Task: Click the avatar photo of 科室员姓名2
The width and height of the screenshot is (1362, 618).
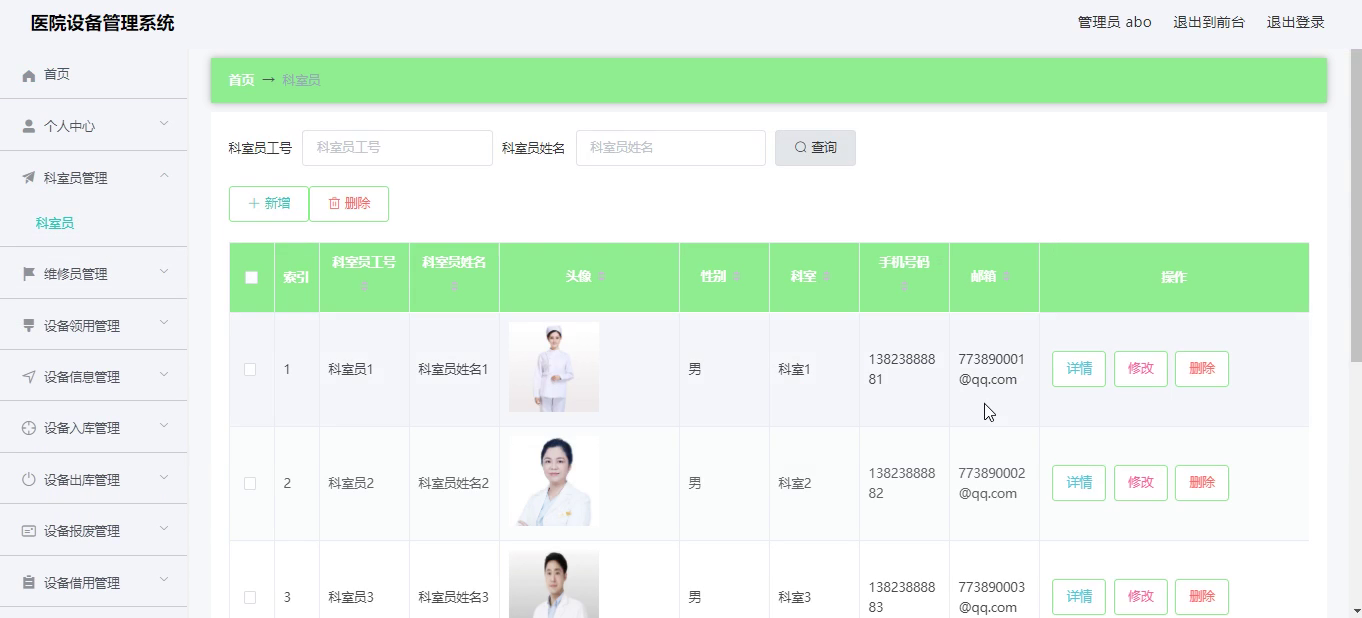Action: click(554, 481)
